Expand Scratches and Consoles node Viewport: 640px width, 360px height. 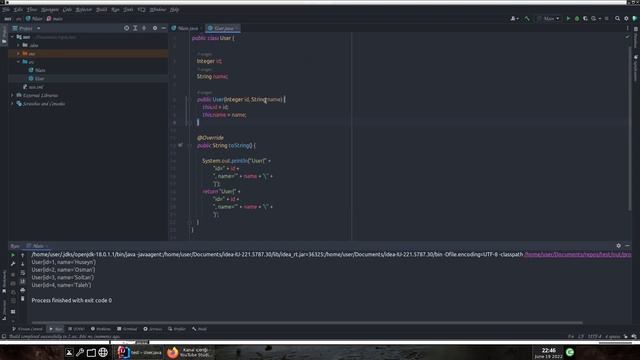(x=12, y=104)
